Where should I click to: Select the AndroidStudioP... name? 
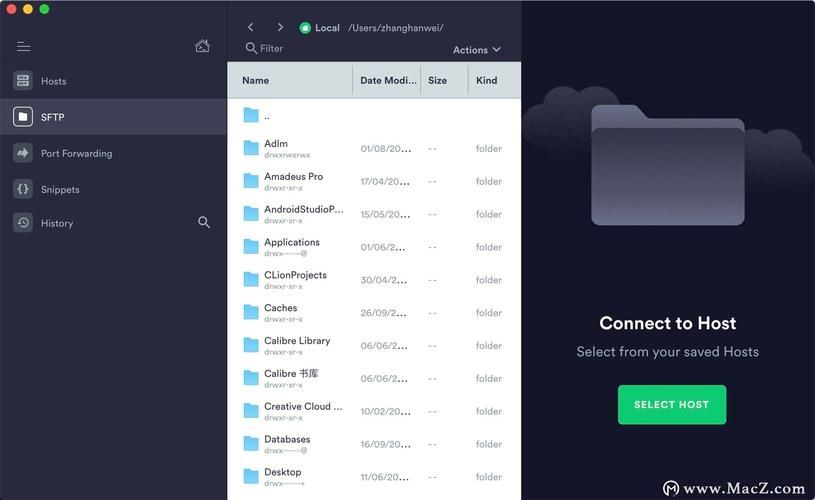304,209
